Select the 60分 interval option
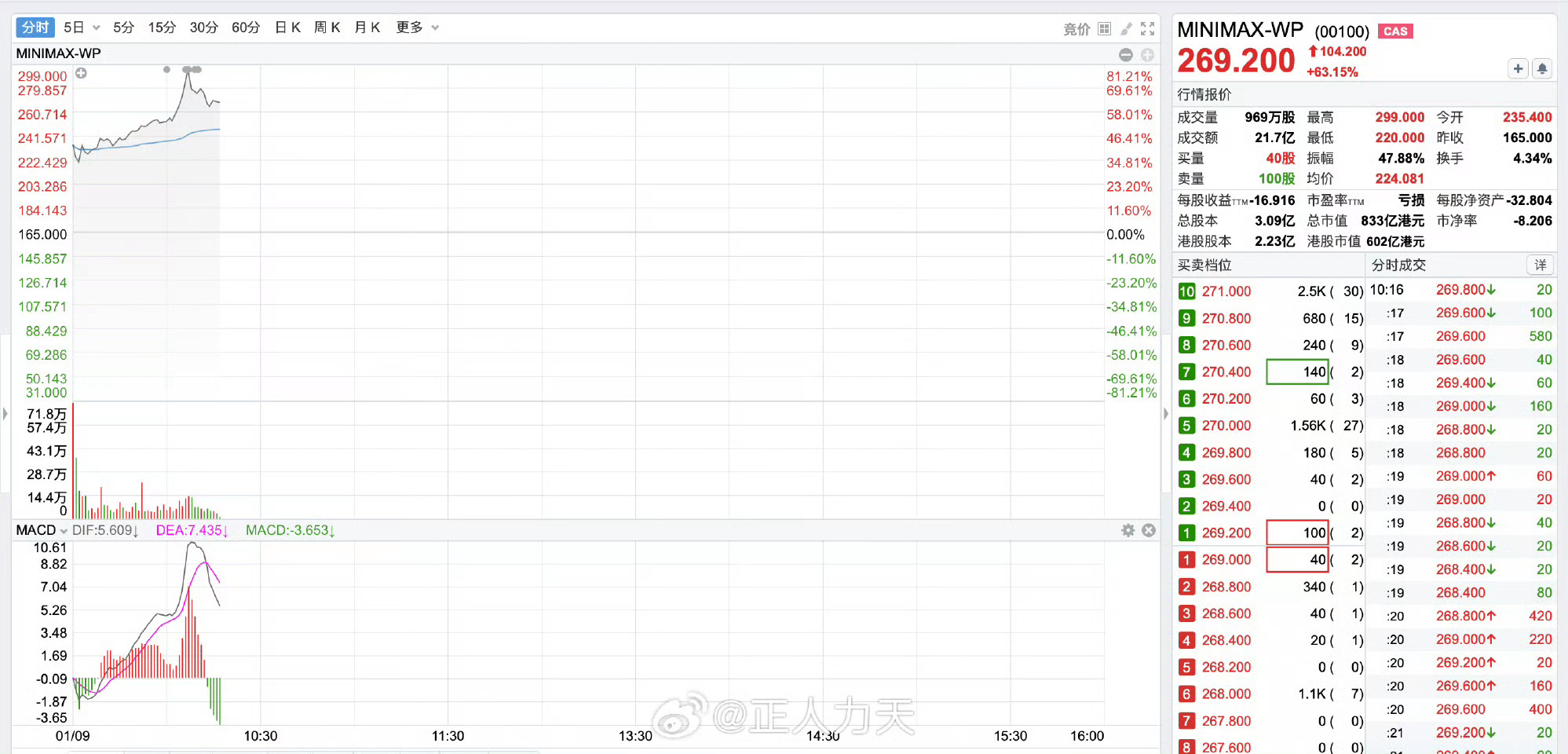 (246, 27)
